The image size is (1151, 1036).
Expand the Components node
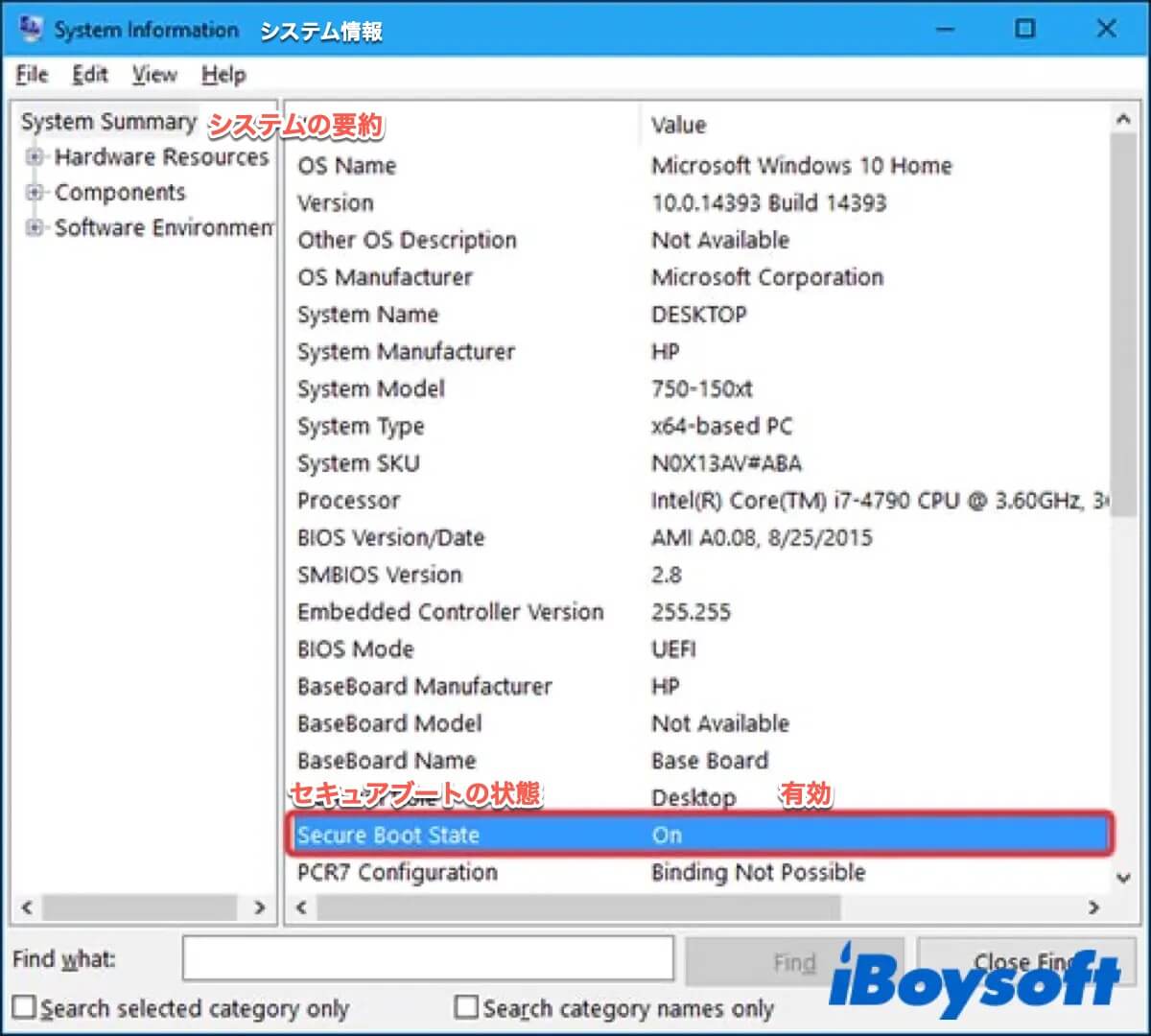[x=35, y=192]
